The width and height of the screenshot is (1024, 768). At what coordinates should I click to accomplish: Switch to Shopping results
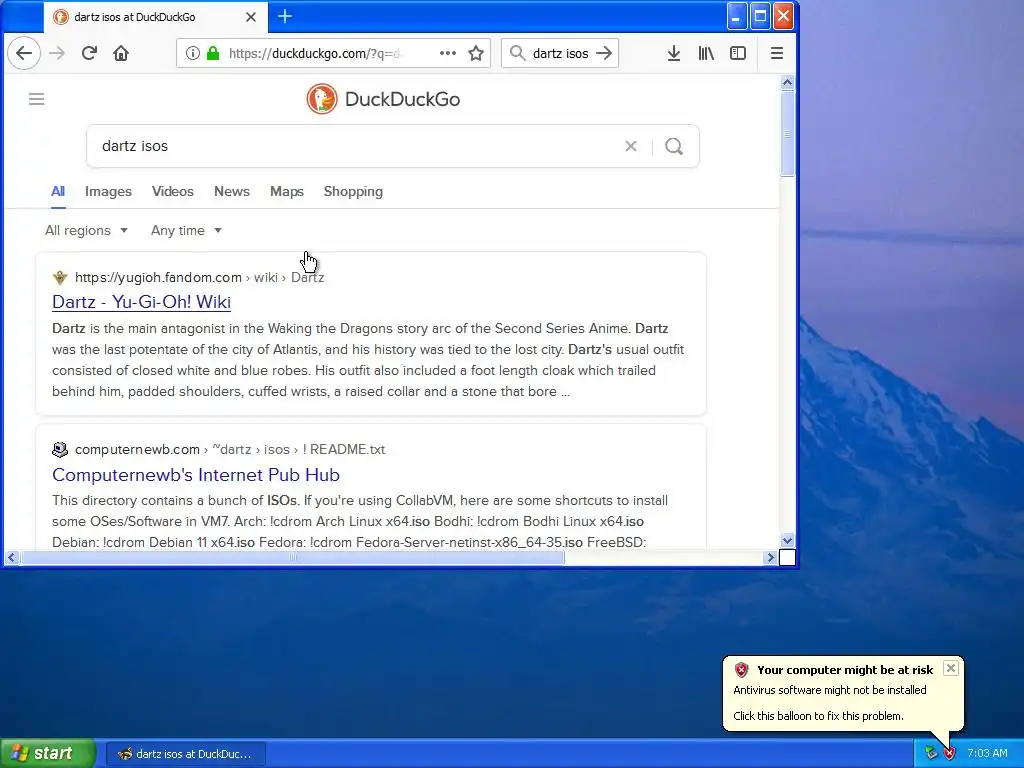353,191
